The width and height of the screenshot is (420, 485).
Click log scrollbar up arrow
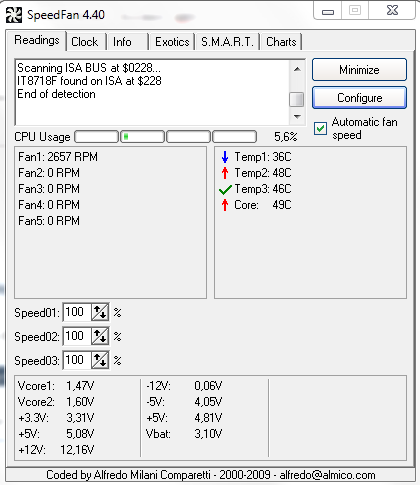point(297,69)
